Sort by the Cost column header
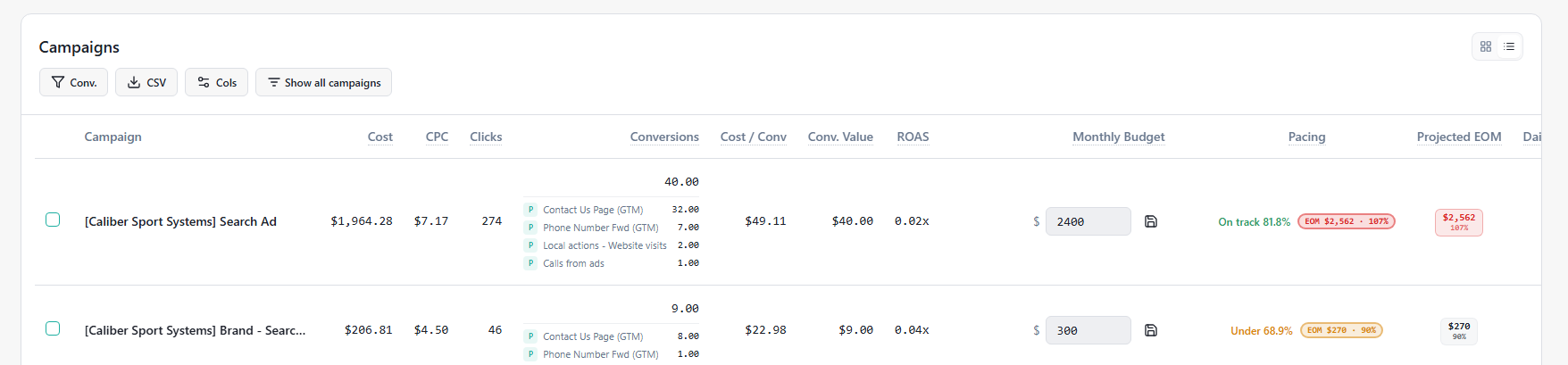This screenshot has height=365, width=1568. (380, 137)
